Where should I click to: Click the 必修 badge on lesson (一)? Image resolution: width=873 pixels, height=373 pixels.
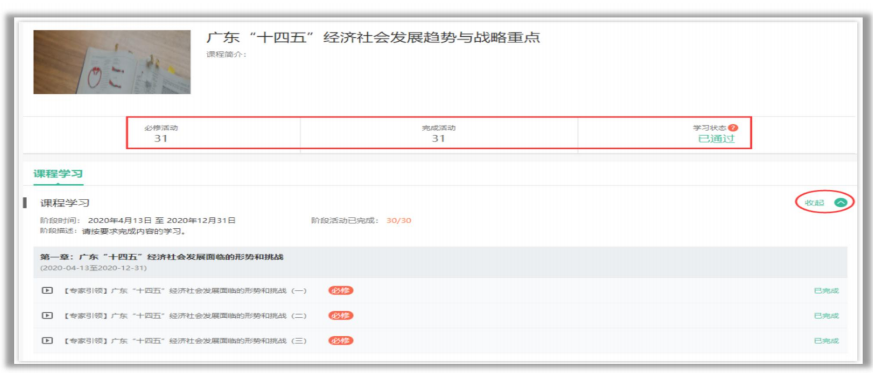[341, 291]
